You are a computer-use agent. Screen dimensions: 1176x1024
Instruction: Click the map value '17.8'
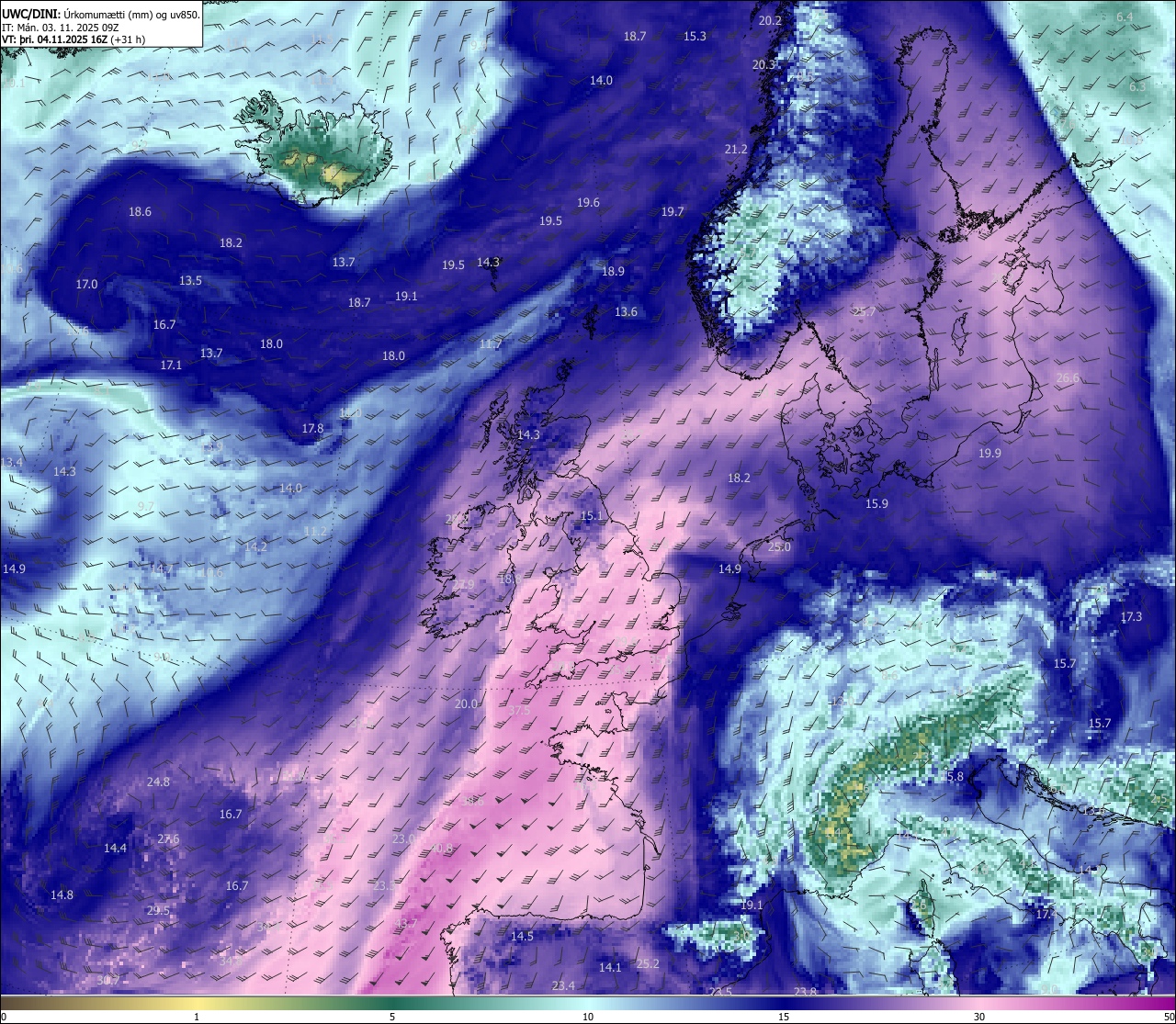click(x=313, y=429)
